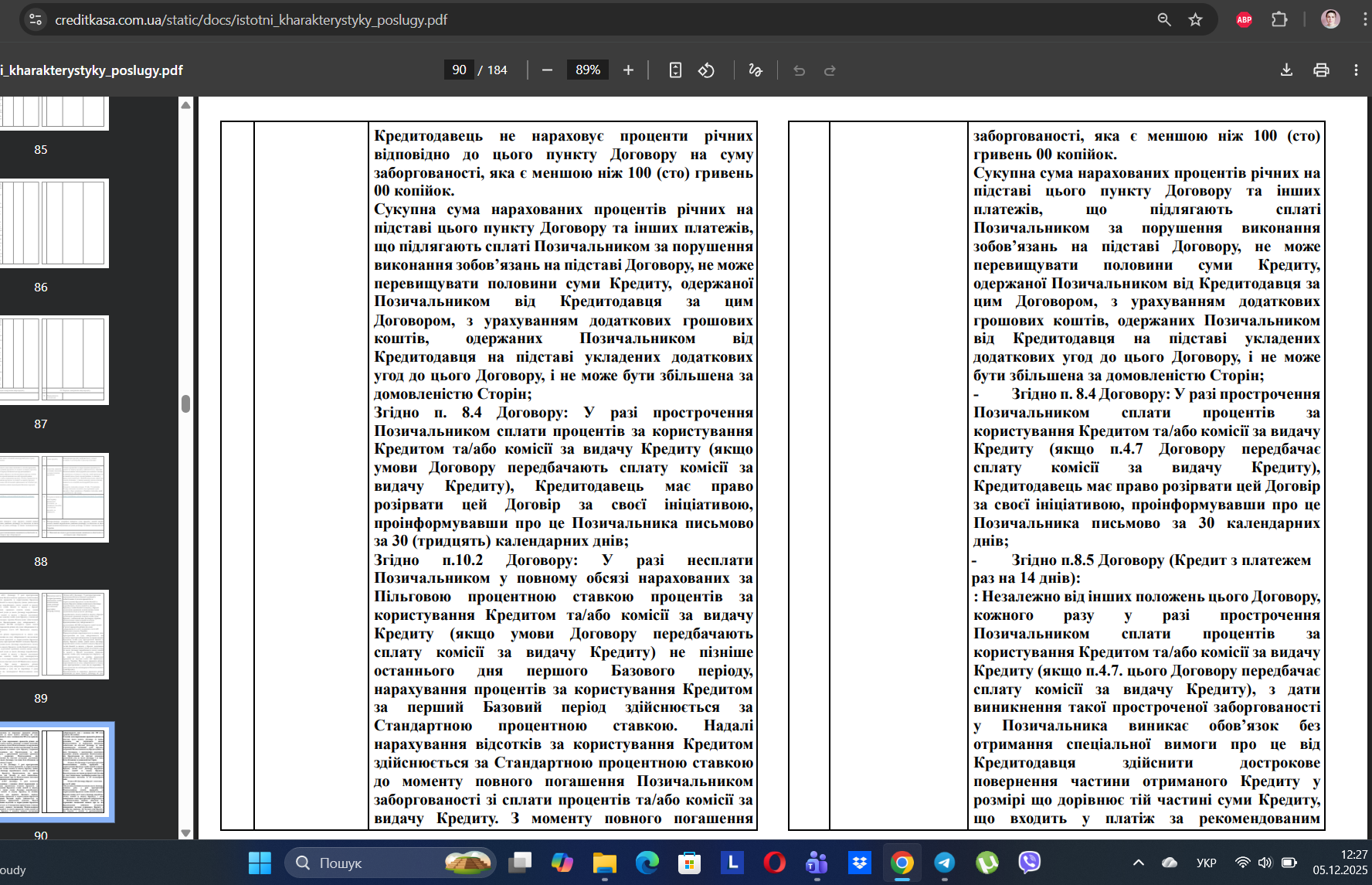
Task: Open uTorrent from the taskbar
Action: click(x=987, y=863)
